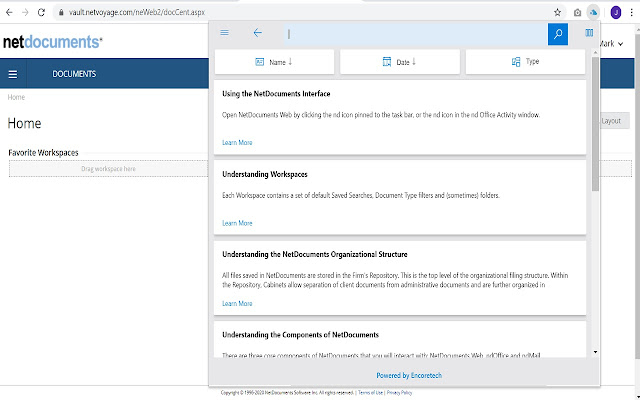Click the 'Drag workspace here' drop area

click(x=108, y=169)
